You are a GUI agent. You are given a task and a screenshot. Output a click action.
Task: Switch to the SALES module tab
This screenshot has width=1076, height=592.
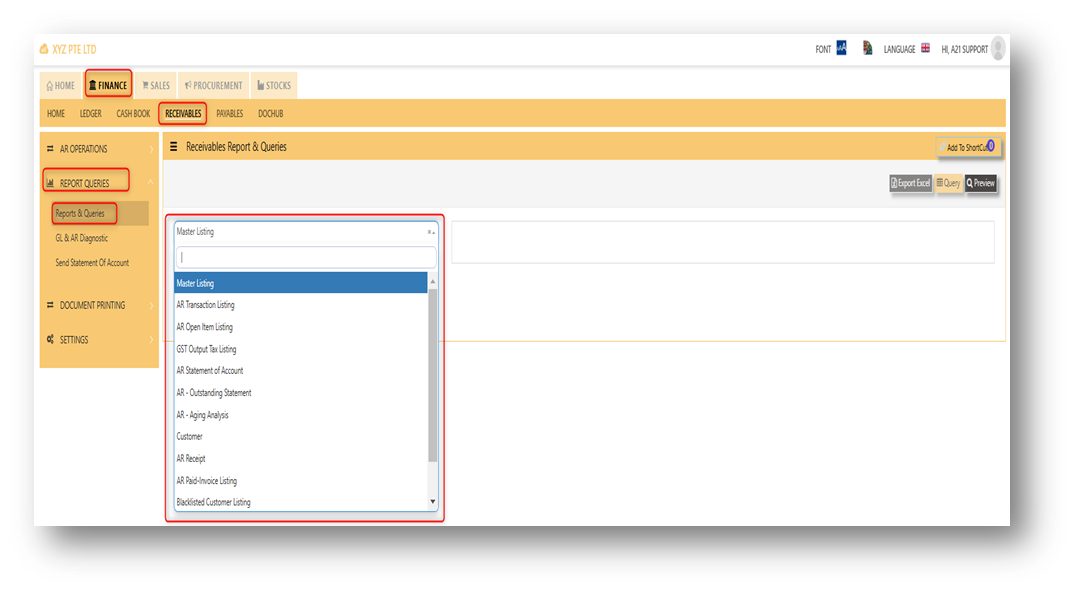tap(156, 86)
